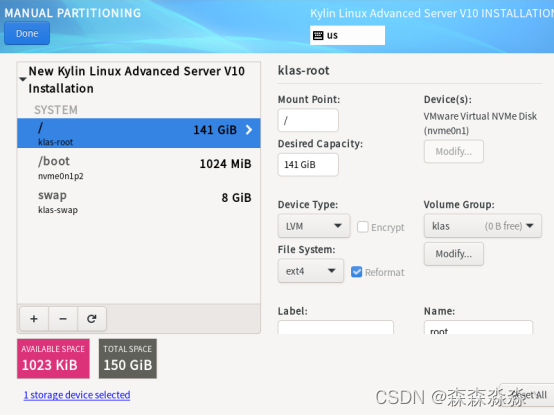Click the 8 GiB swap size value

236,198
